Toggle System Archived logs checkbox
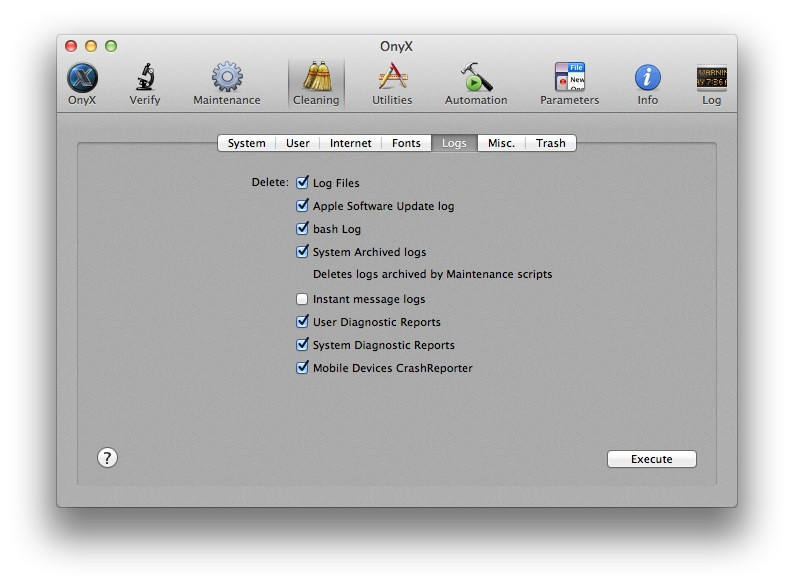This screenshot has height=586, width=794. point(302,251)
